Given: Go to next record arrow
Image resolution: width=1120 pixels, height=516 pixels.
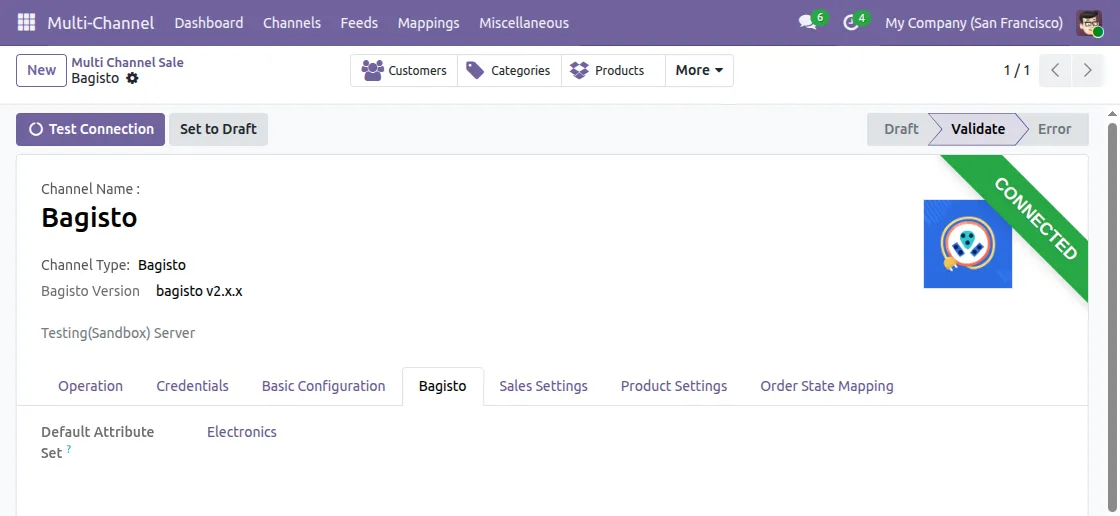Looking at the screenshot, I should pyautogui.click(x=1088, y=70).
